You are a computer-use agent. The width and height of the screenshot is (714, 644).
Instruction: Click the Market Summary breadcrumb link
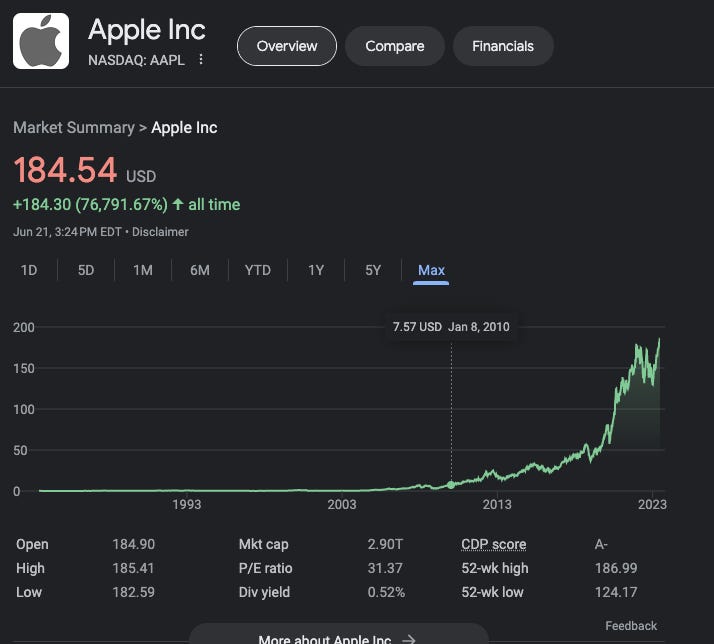click(x=74, y=128)
